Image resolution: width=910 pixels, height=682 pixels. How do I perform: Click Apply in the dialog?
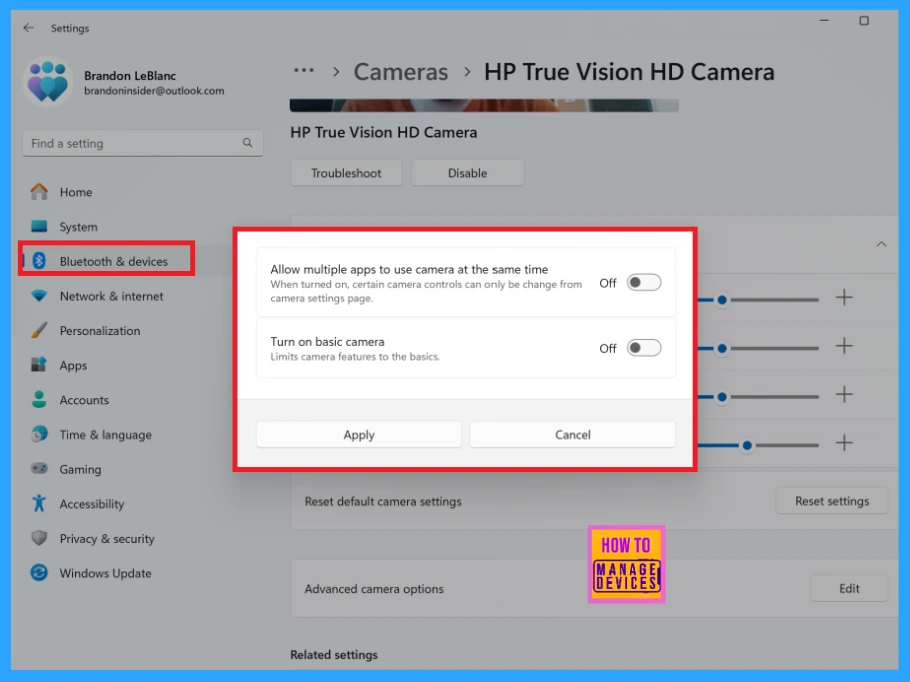tap(359, 435)
